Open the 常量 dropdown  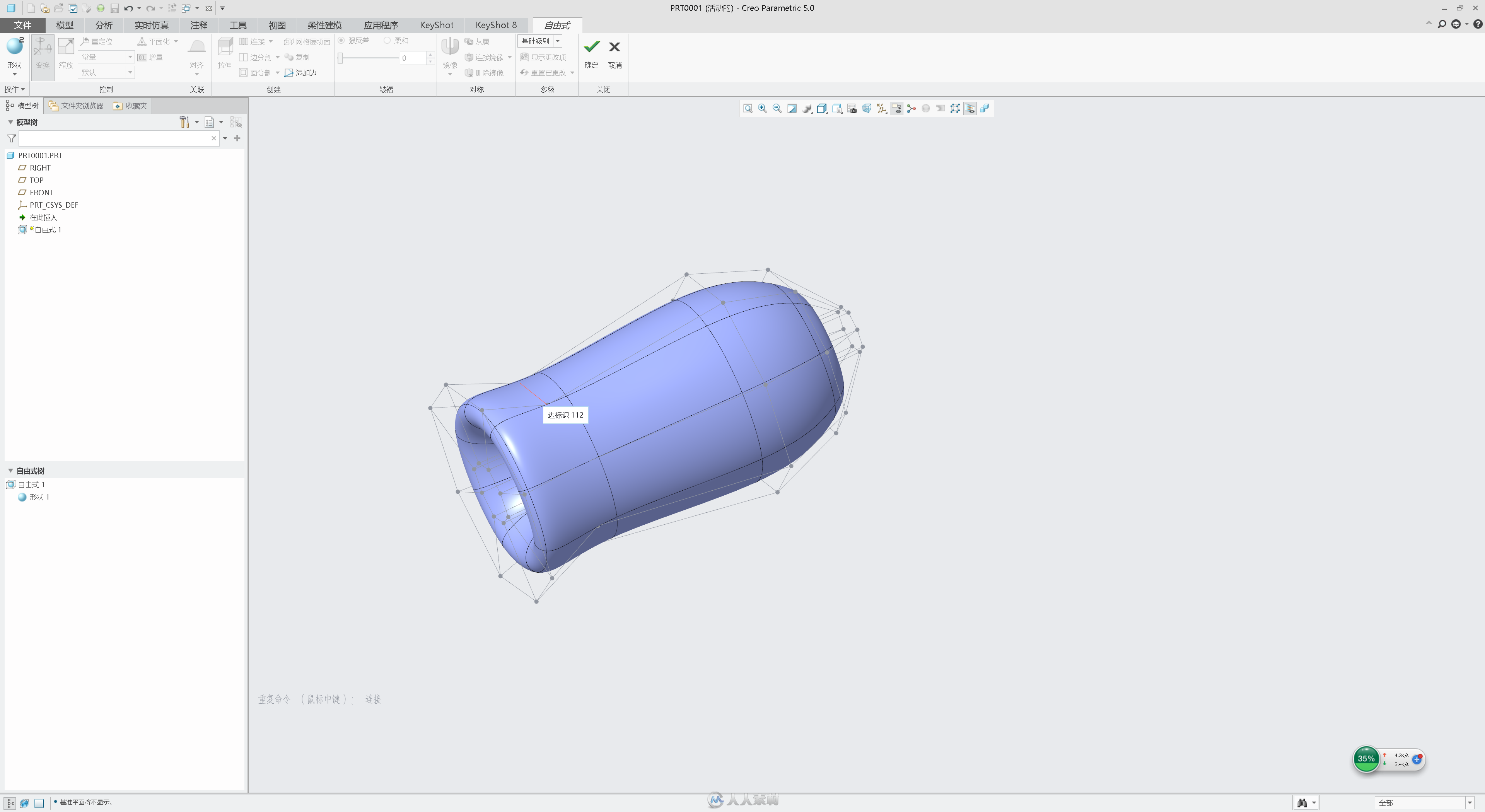pyautogui.click(x=130, y=56)
